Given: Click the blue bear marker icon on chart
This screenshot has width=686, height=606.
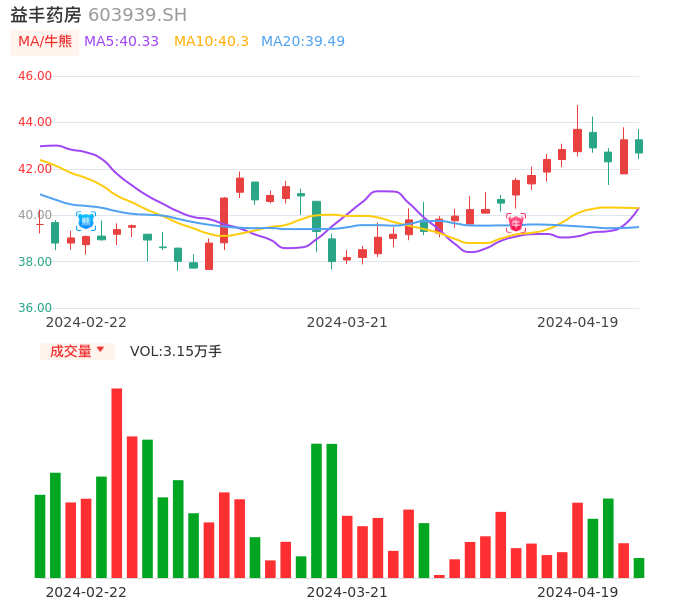Looking at the screenshot, I should pos(86,220).
